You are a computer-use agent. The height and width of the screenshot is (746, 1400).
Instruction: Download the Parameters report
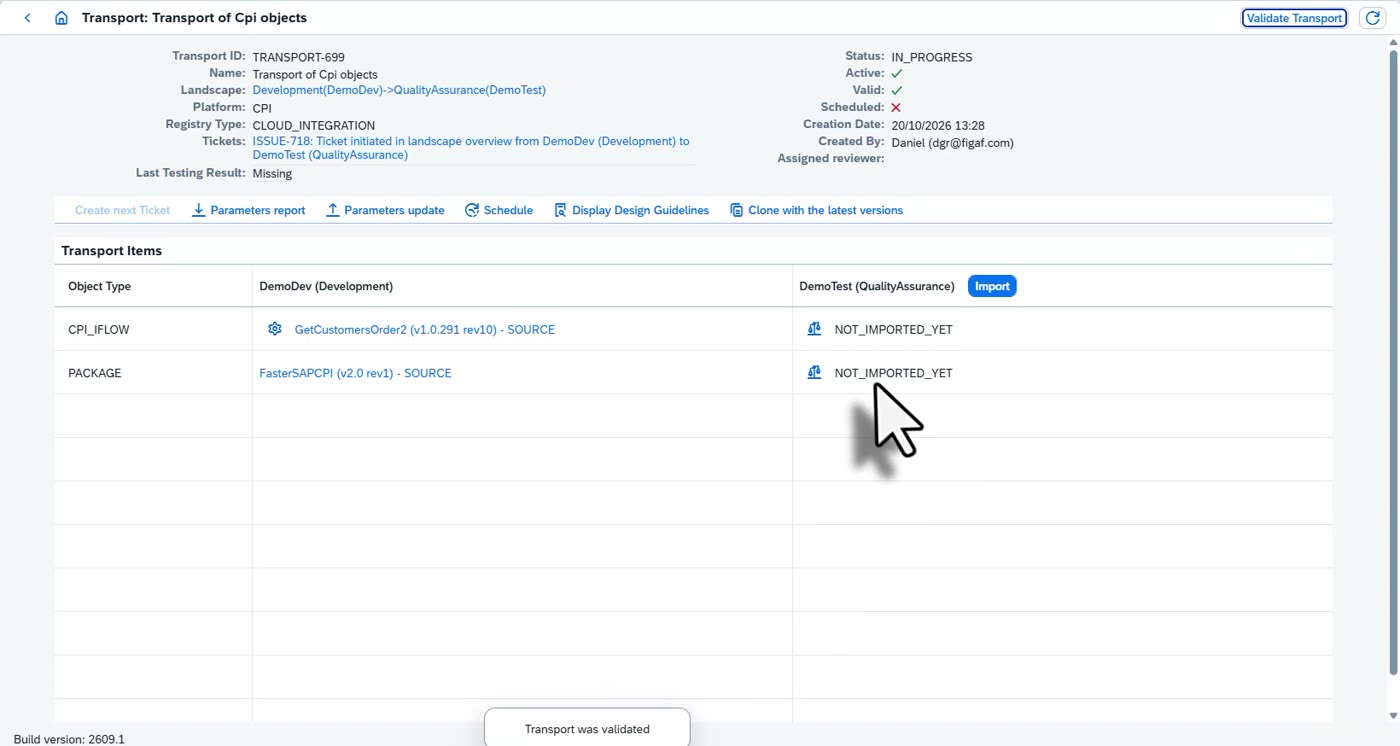click(x=248, y=210)
